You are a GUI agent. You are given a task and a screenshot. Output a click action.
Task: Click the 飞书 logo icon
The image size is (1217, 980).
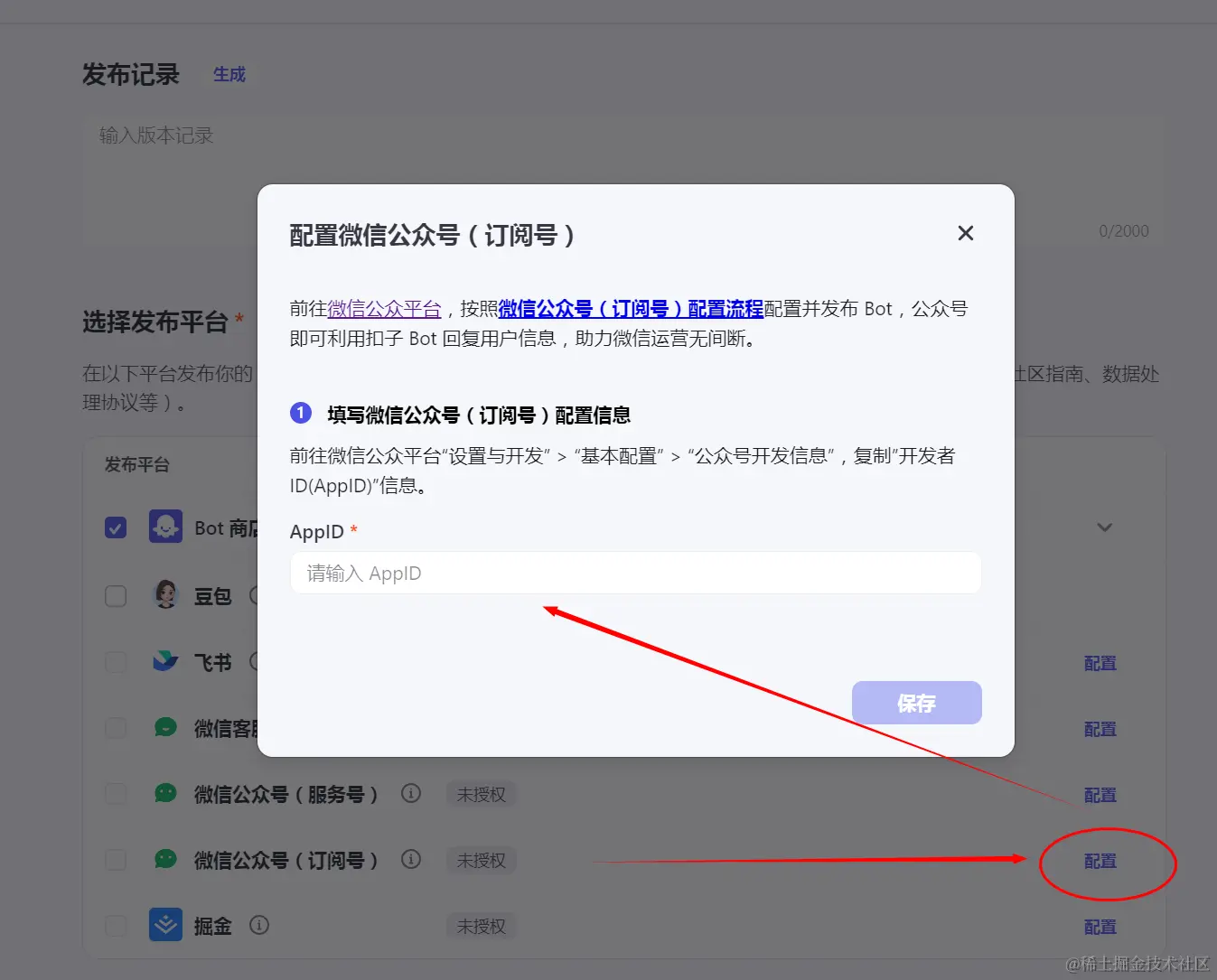pyautogui.click(x=165, y=661)
